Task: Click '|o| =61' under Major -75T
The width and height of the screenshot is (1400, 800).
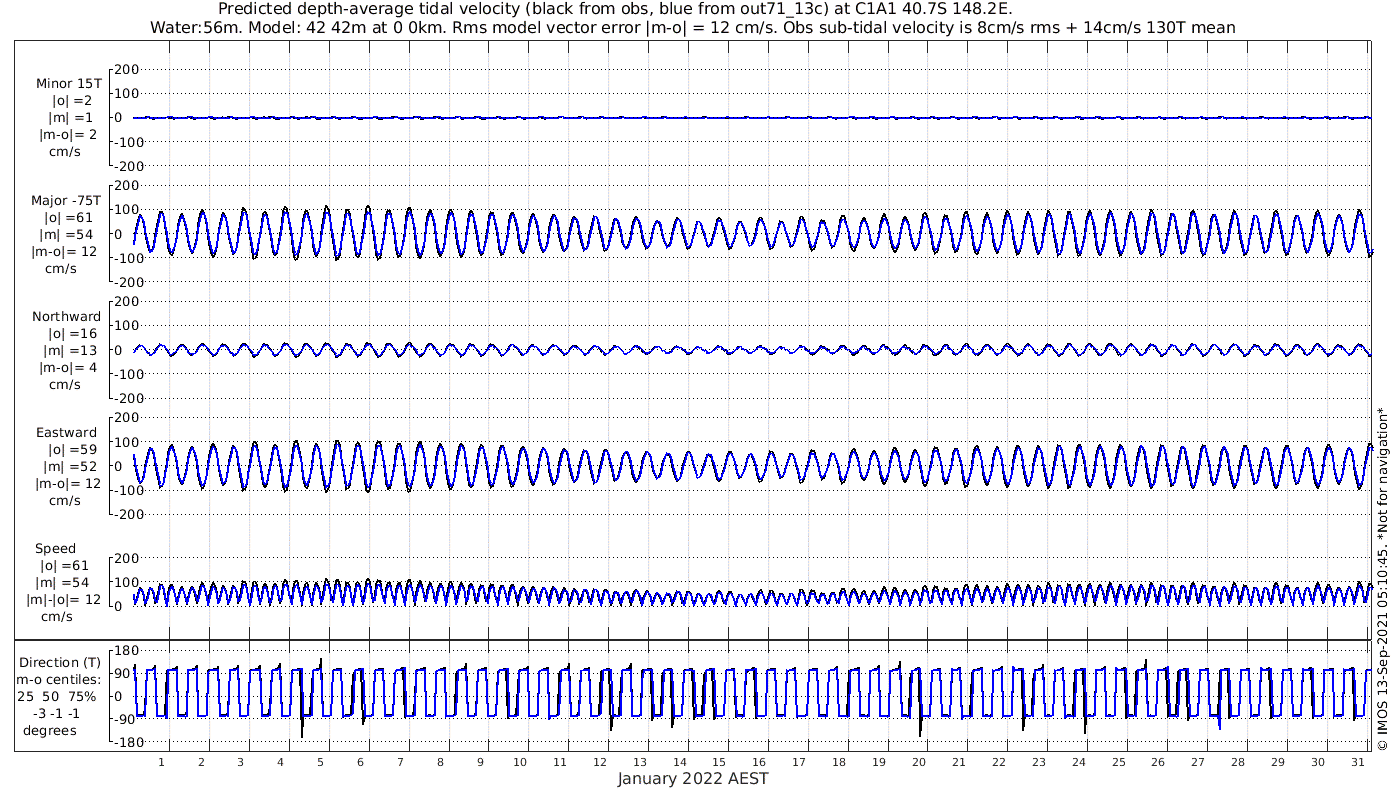Action: point(69,218)
